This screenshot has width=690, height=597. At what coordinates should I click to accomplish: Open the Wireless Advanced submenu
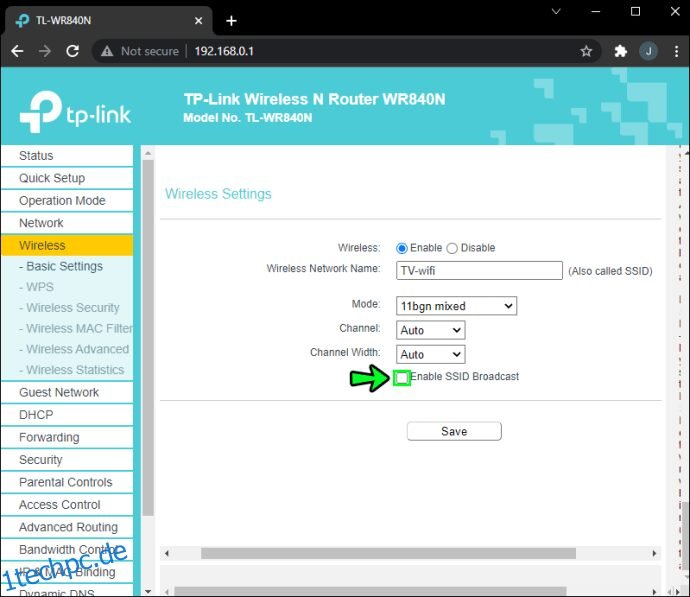pyautogui.click(x=74, y=349)
